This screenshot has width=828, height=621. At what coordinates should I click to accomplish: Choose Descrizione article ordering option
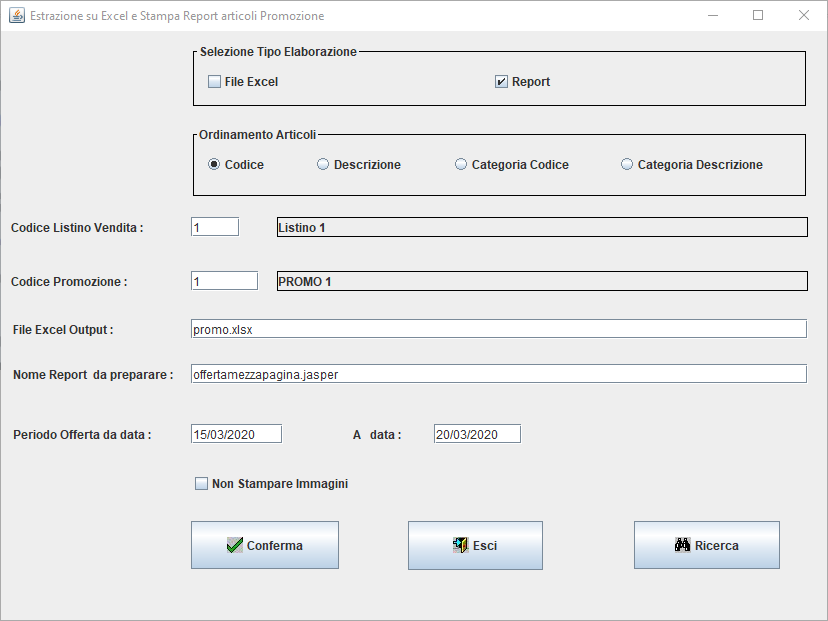[x=323, y=165]
